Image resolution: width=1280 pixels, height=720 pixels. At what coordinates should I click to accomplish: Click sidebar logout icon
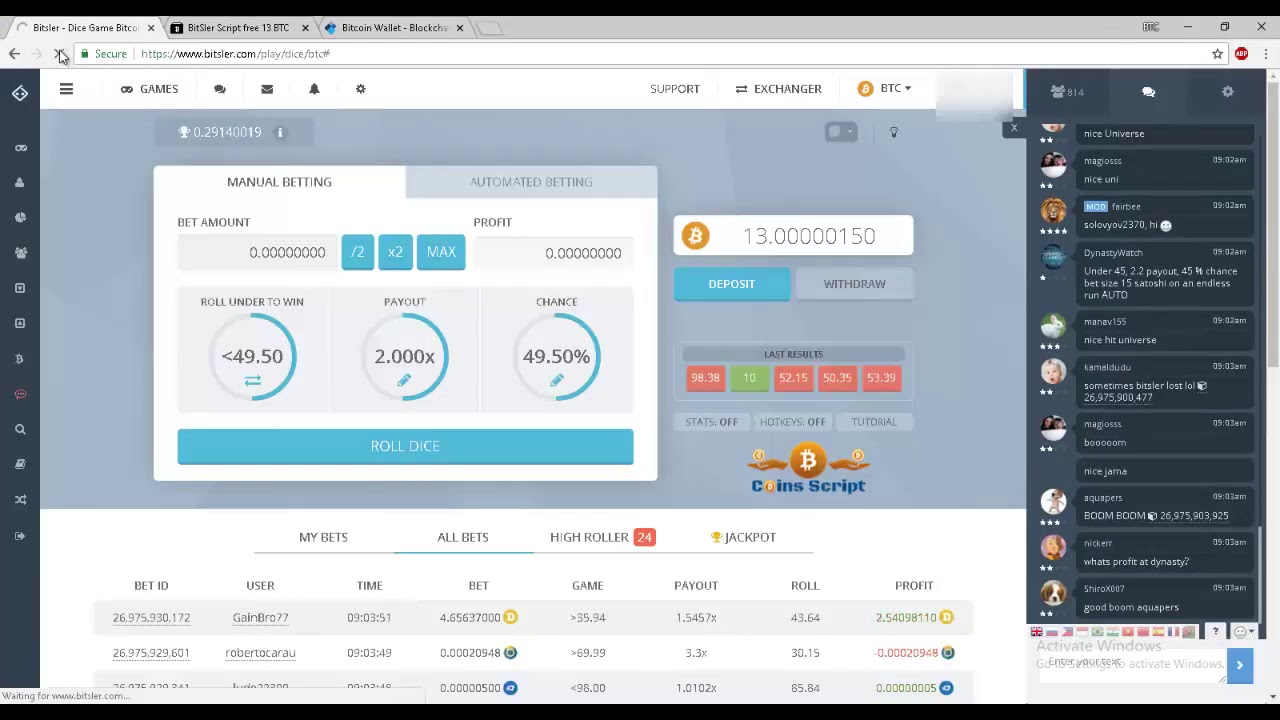point(20,536)
